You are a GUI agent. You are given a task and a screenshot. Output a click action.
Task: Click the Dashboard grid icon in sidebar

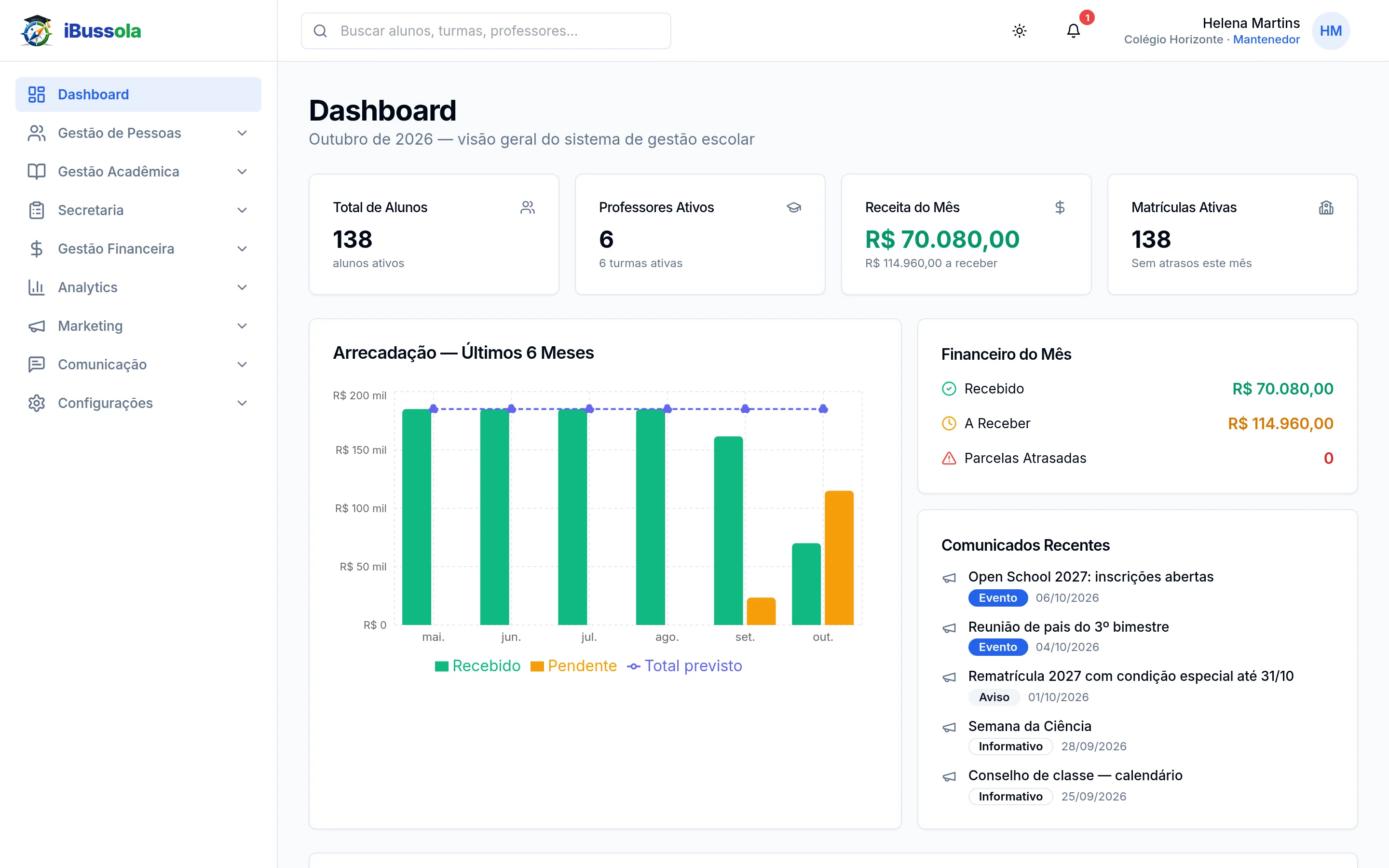coord(37,94)
